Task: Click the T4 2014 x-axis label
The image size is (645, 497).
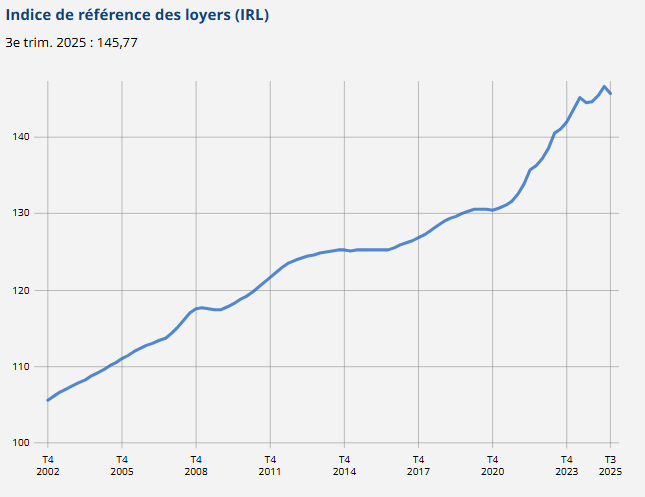Action: point(344,465)
